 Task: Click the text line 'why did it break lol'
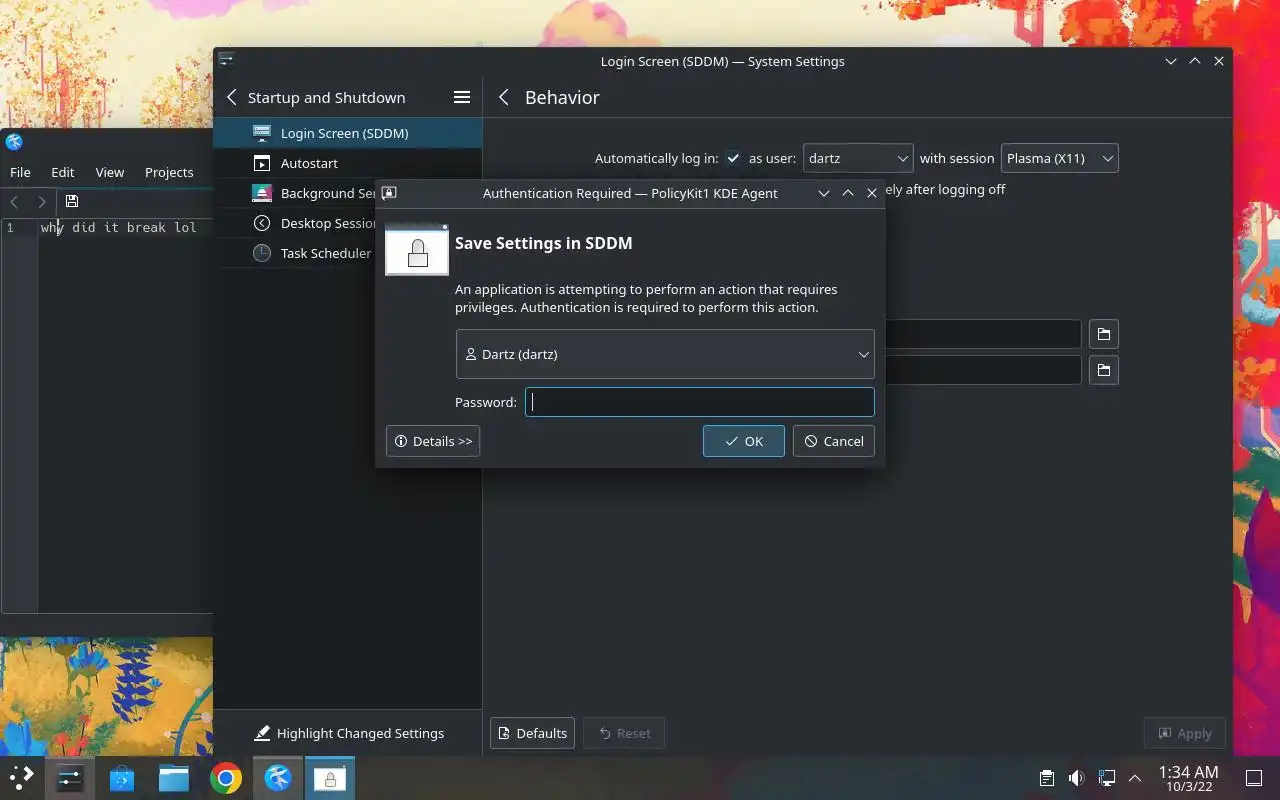[x=119, y=227]
